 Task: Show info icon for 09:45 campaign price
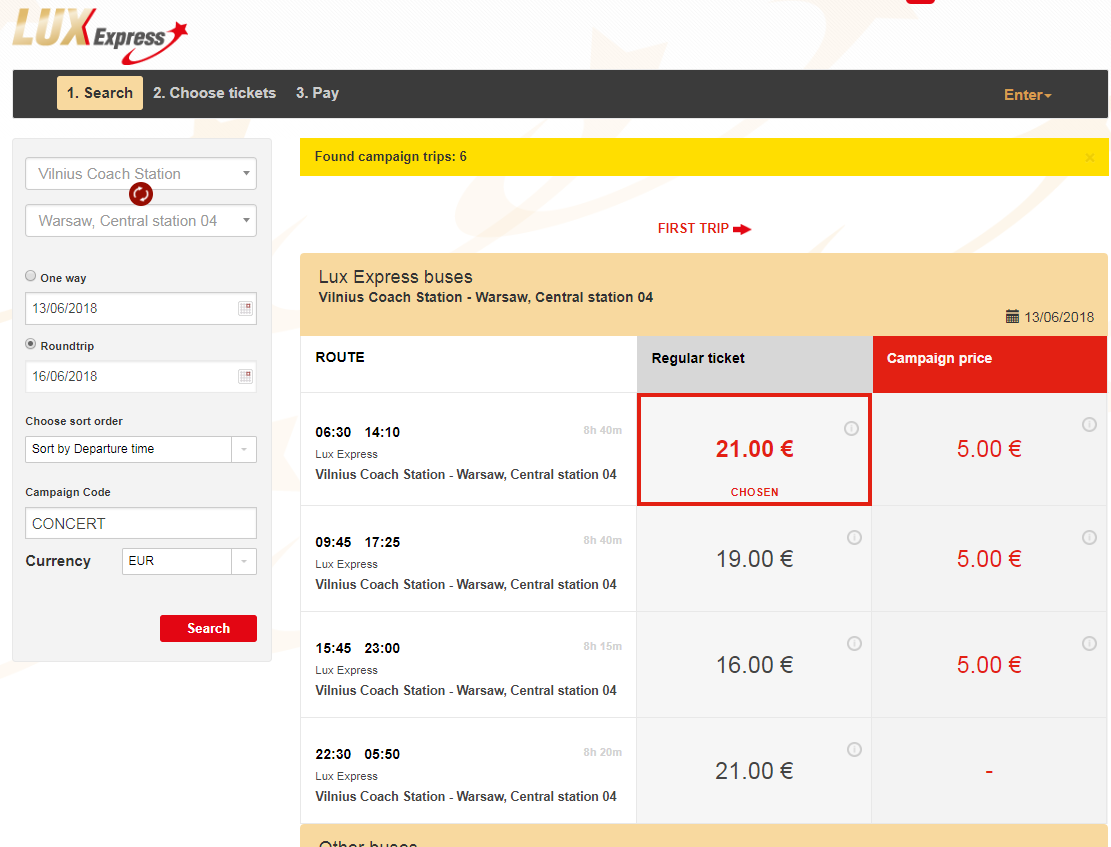(x=1089, y=537)
